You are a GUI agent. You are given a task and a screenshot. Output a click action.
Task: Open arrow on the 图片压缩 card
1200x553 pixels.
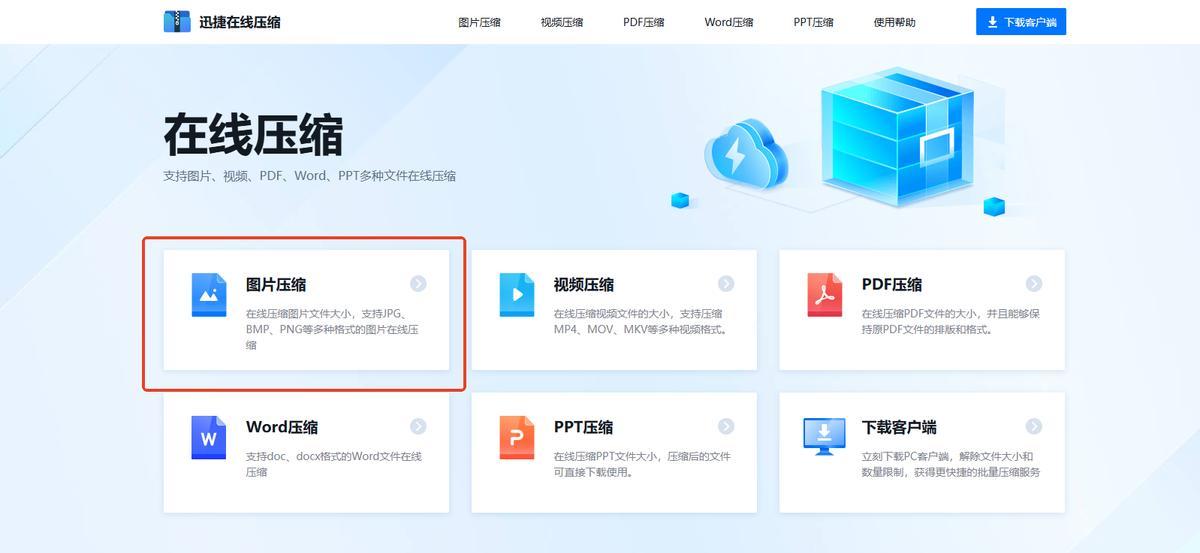click(x=418, y=284)
